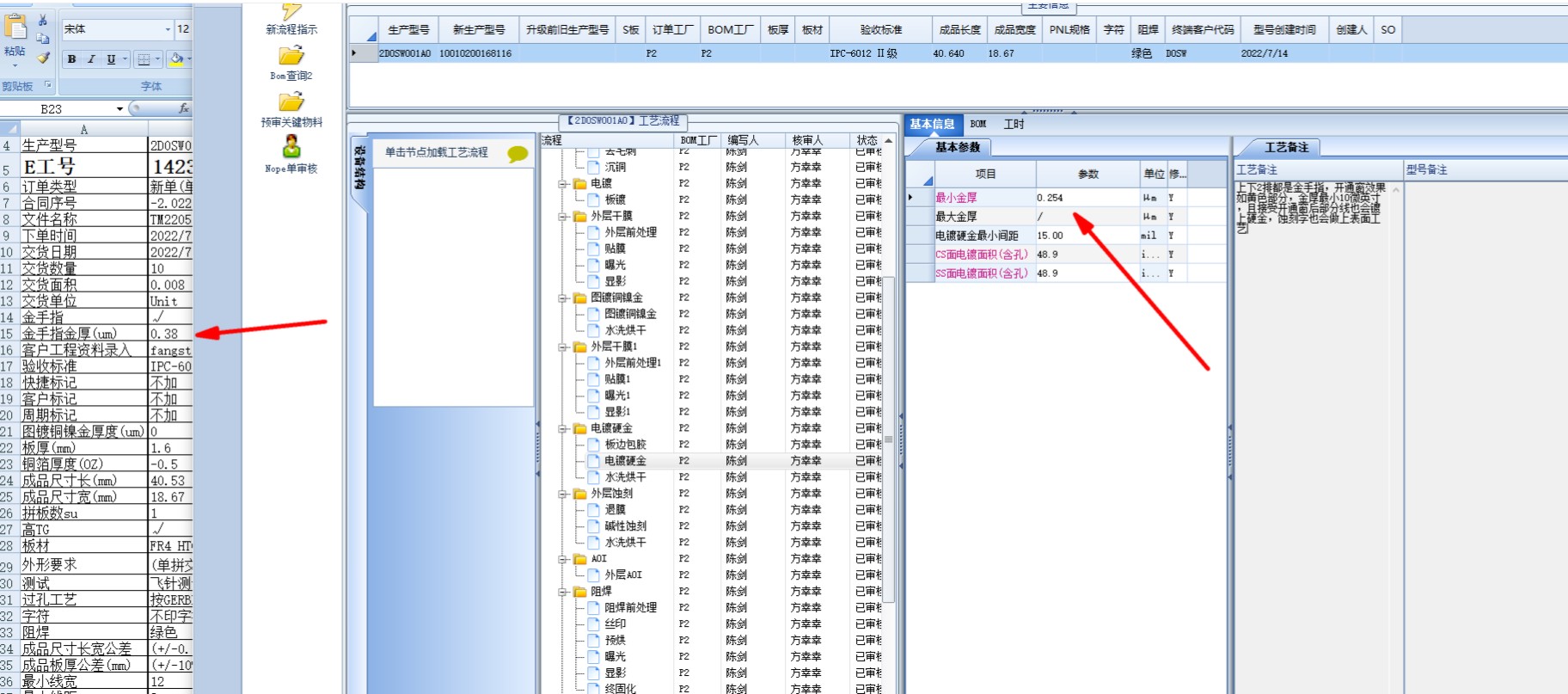Collapse the 外层干膜 folder node

point(562,216)
